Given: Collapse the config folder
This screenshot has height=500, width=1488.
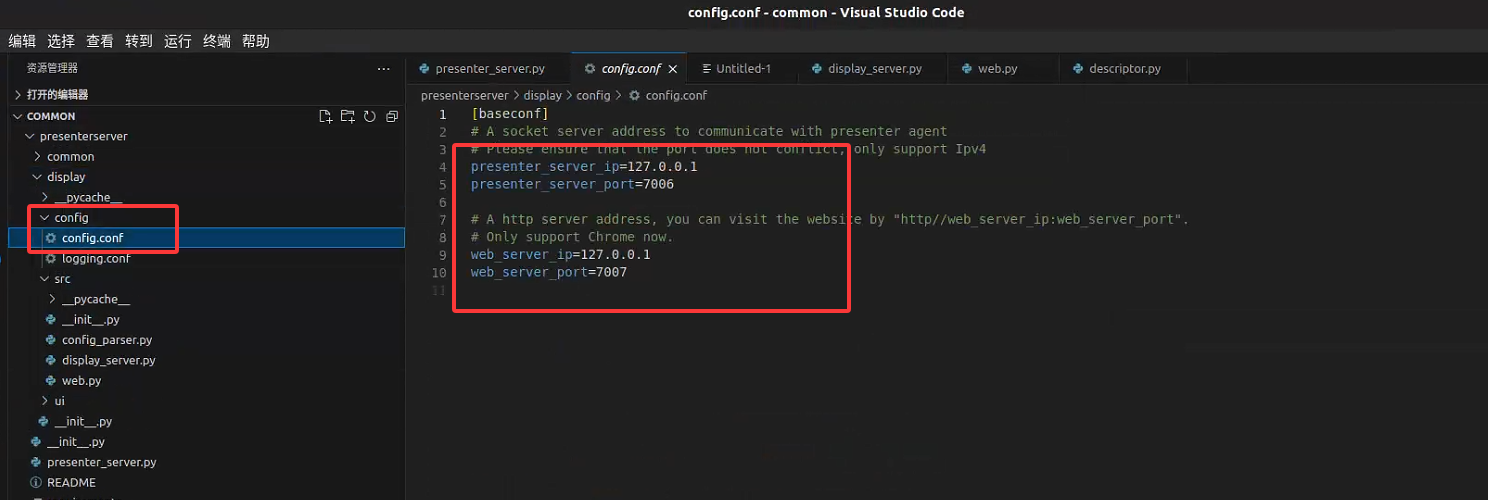Looking at the screenshot, I should tap(206, 217).
